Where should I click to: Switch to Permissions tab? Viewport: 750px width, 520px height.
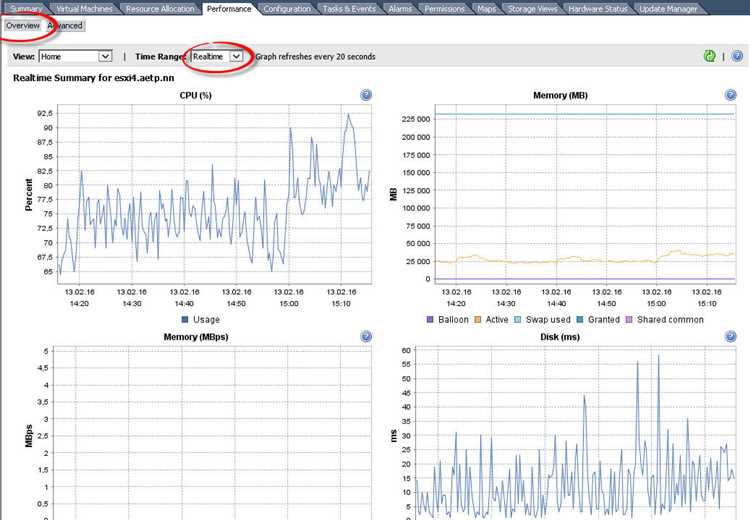point(444,9)
